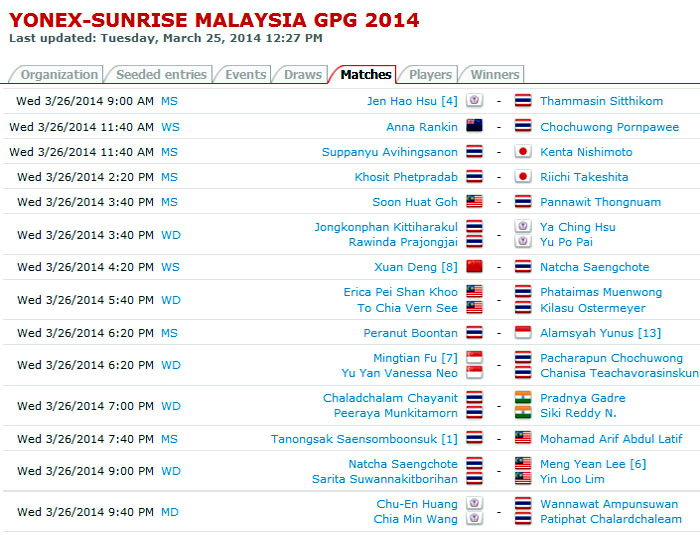Open Kenta Nishimoto player link
700x535 pixels.
586,152
